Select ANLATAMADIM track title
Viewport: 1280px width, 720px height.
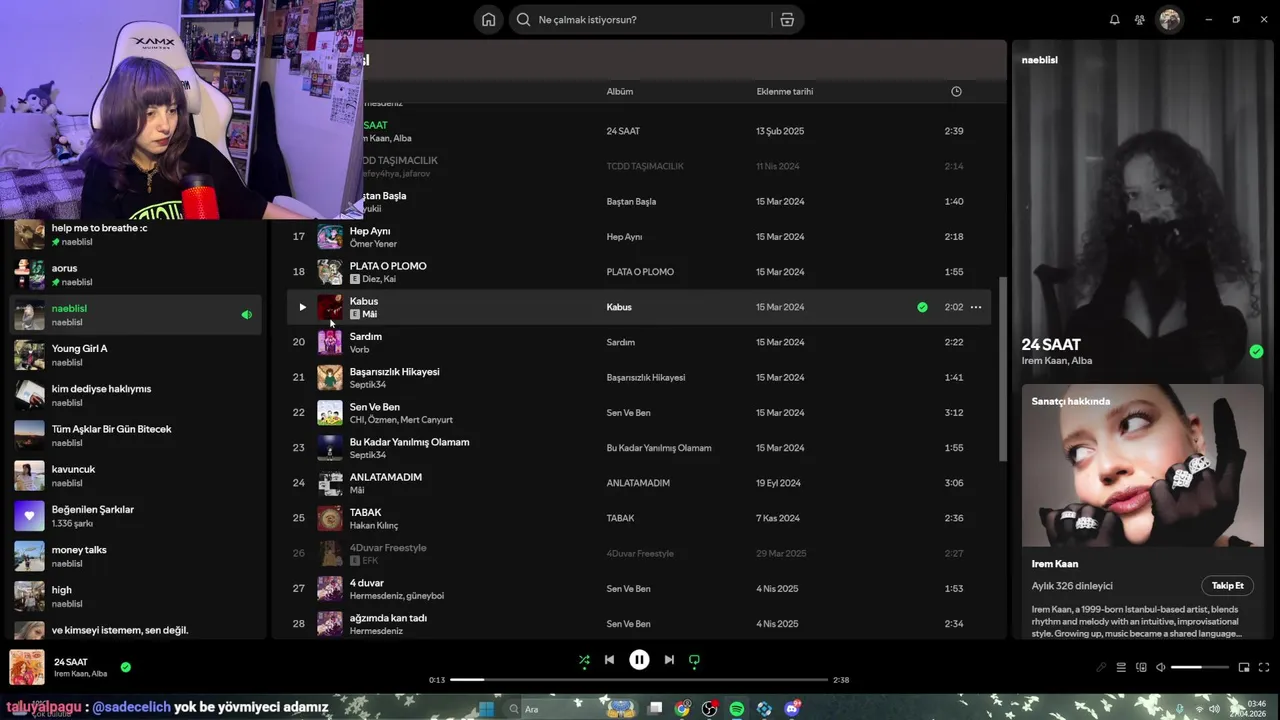click(x=386, y=477)
